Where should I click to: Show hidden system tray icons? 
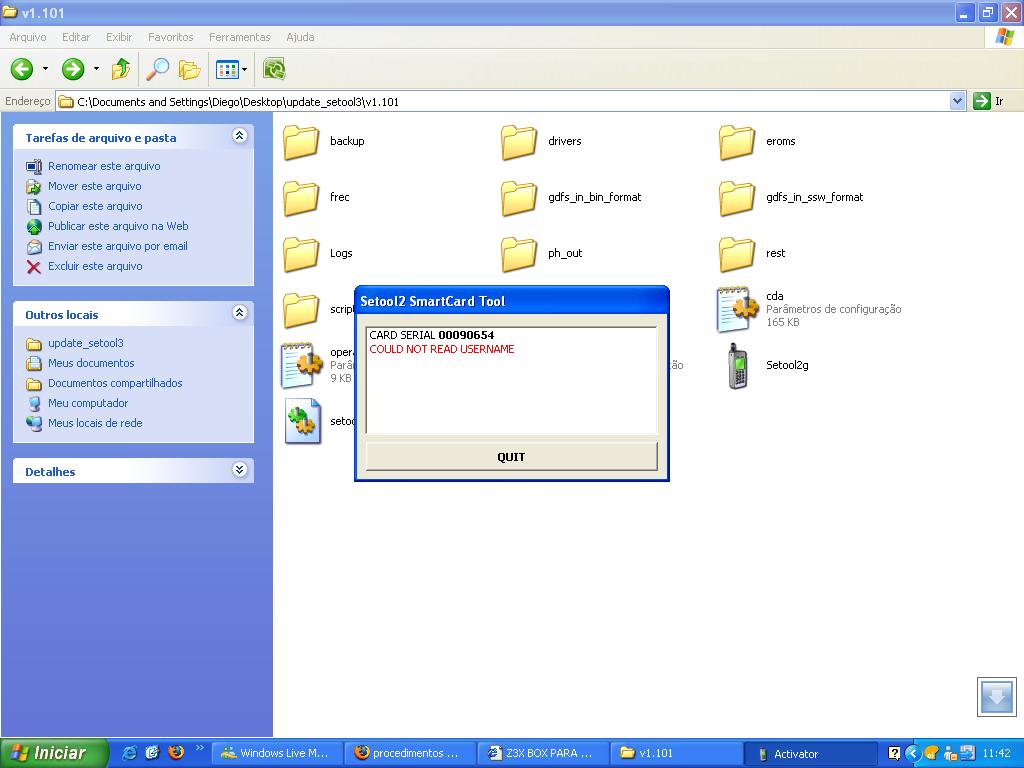pyautogui.click(x=912, y=753)
